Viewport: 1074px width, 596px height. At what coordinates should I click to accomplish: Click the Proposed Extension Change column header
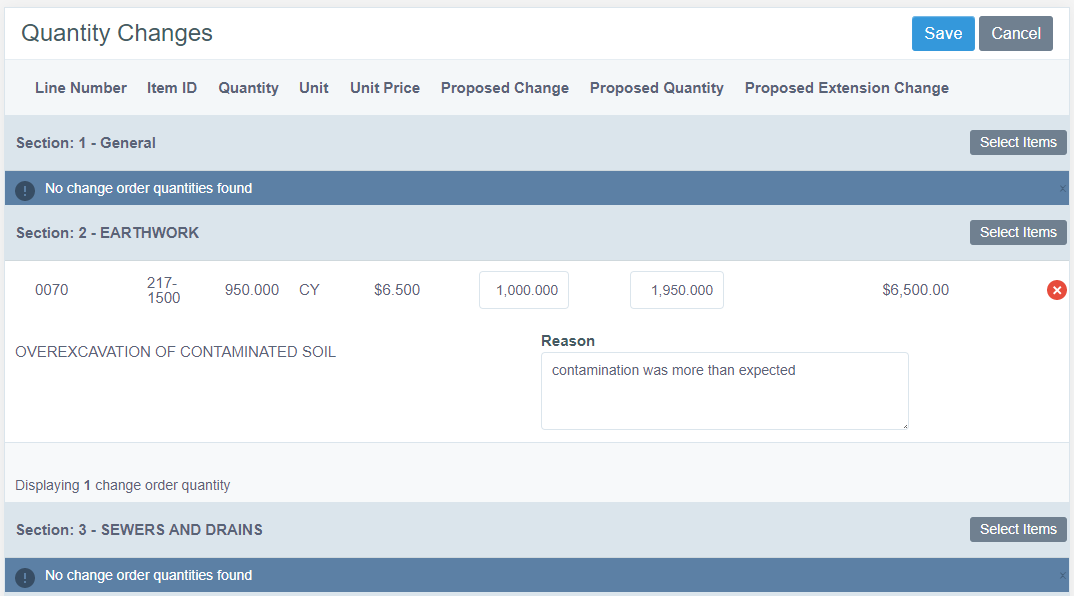846,88
